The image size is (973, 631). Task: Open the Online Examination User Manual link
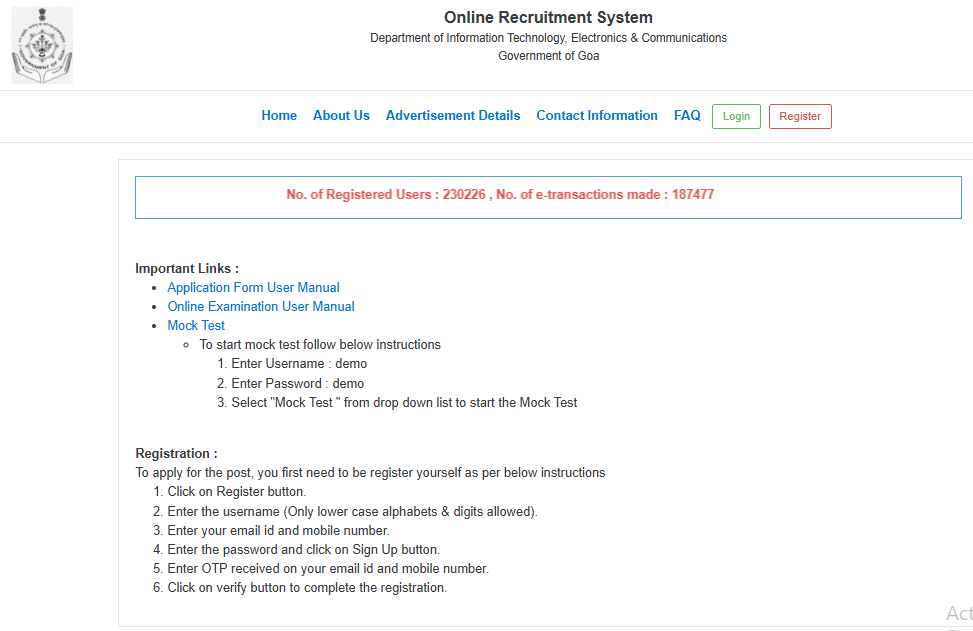tap(261, 307)
